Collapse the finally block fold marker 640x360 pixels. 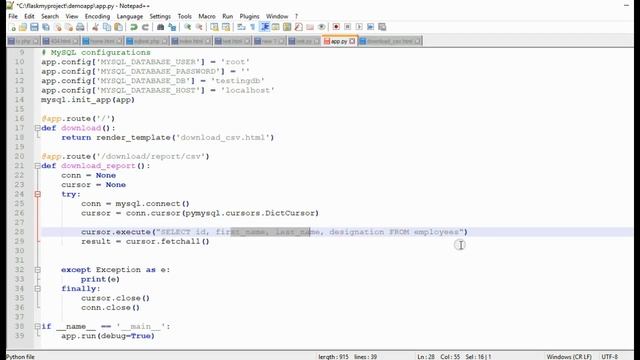coord(38,289)
